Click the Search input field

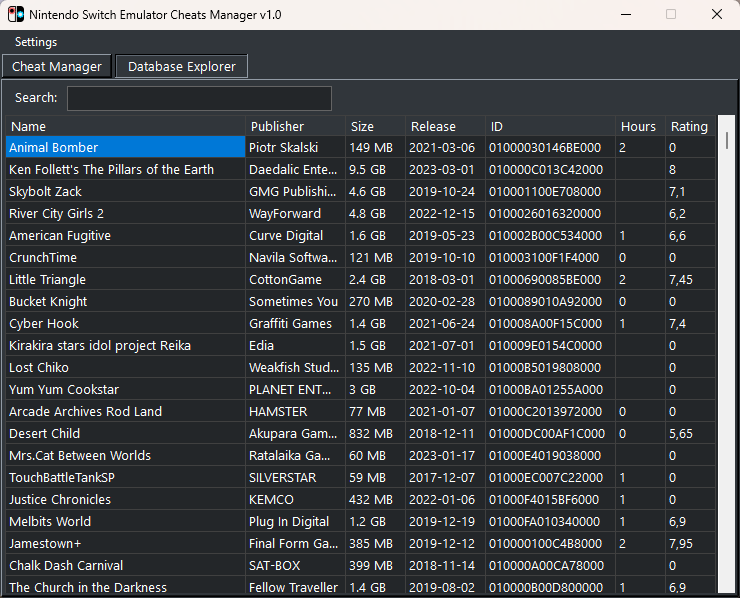coord(199,98)
